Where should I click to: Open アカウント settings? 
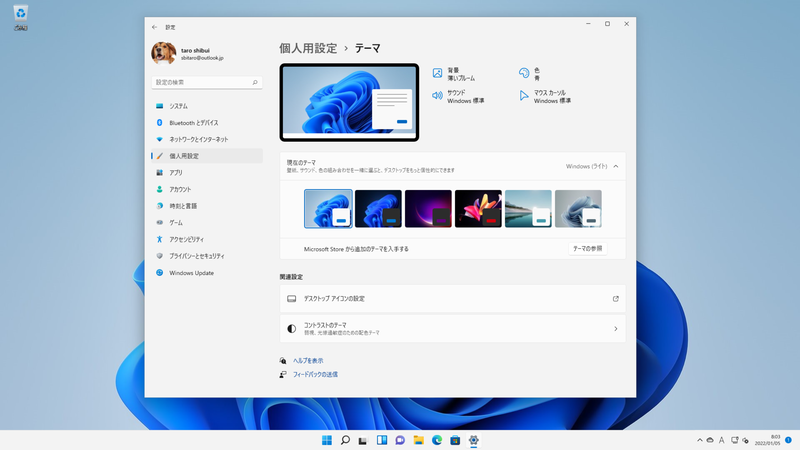click(x=207, y=189)
